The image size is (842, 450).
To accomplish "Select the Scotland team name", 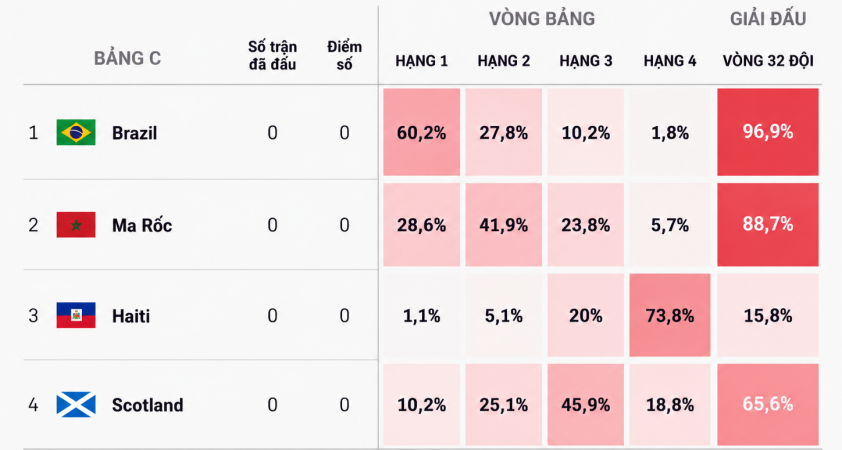I will coord(147,405).
